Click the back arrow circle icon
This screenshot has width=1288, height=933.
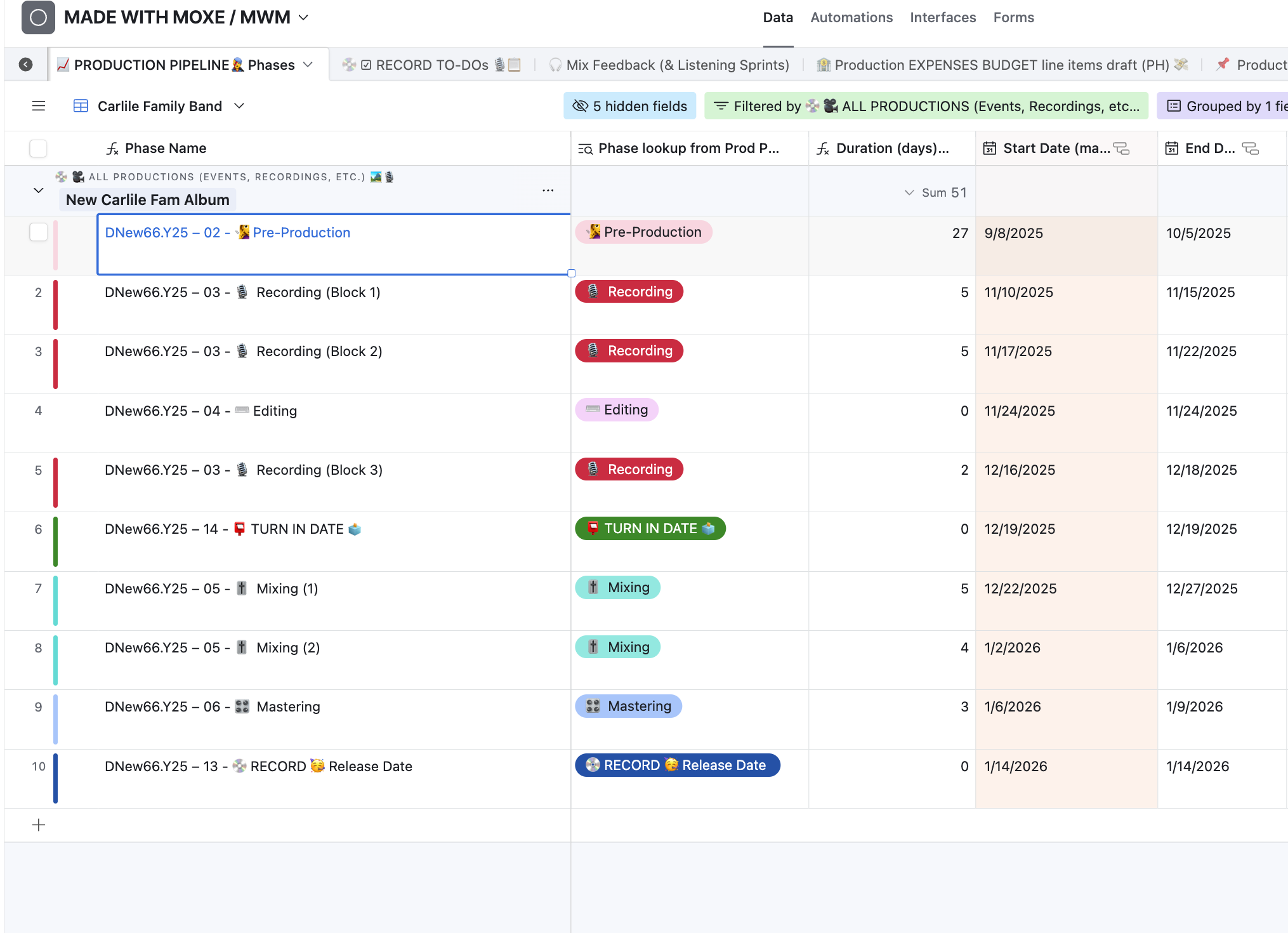pos(26,65)
